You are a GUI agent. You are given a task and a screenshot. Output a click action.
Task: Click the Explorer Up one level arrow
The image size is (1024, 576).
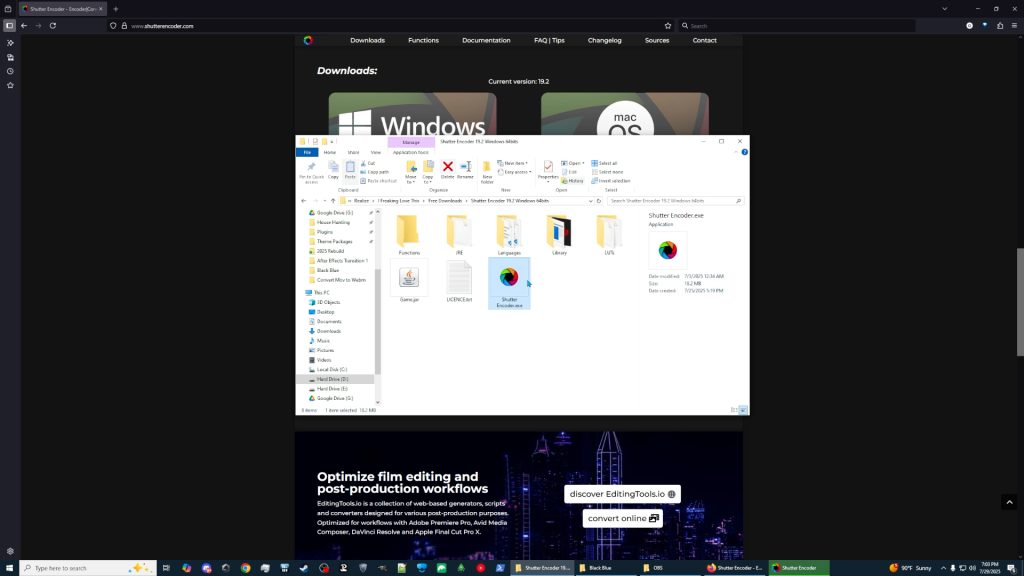[x=333, y=200]
